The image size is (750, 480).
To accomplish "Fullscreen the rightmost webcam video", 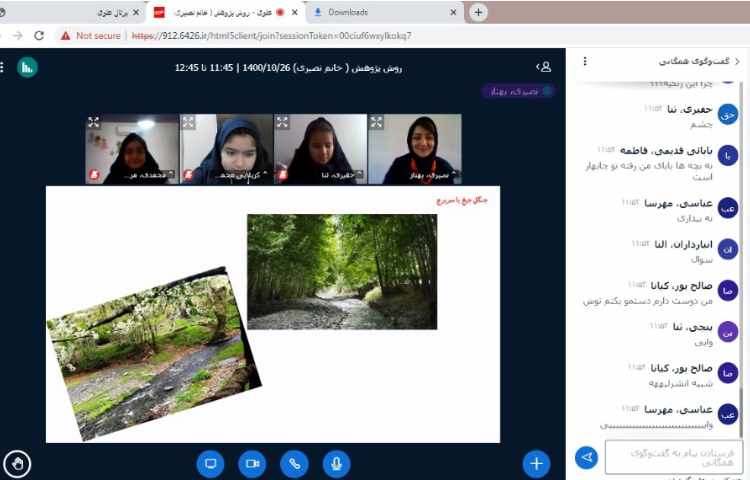I will (376, 122).
